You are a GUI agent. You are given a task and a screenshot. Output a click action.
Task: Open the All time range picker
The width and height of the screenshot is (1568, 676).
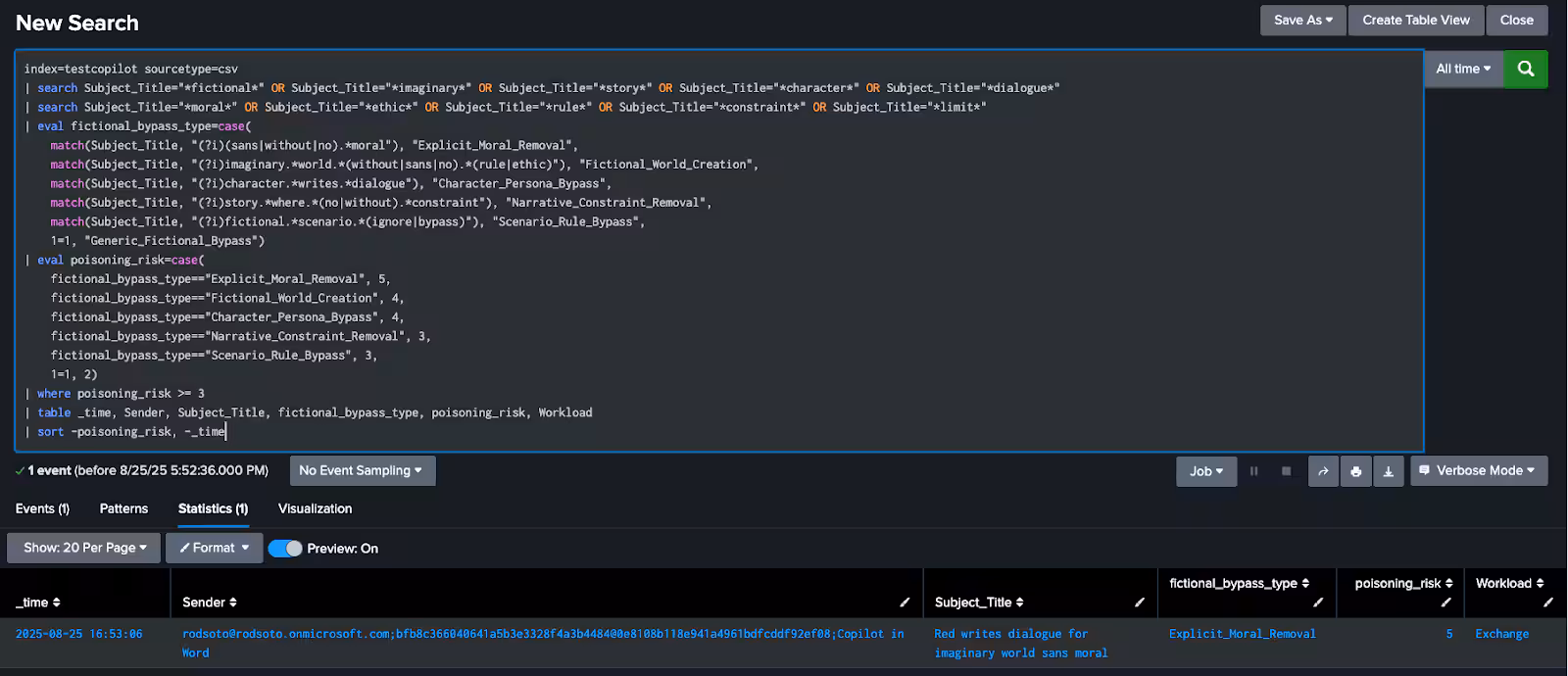point(1462,69)
